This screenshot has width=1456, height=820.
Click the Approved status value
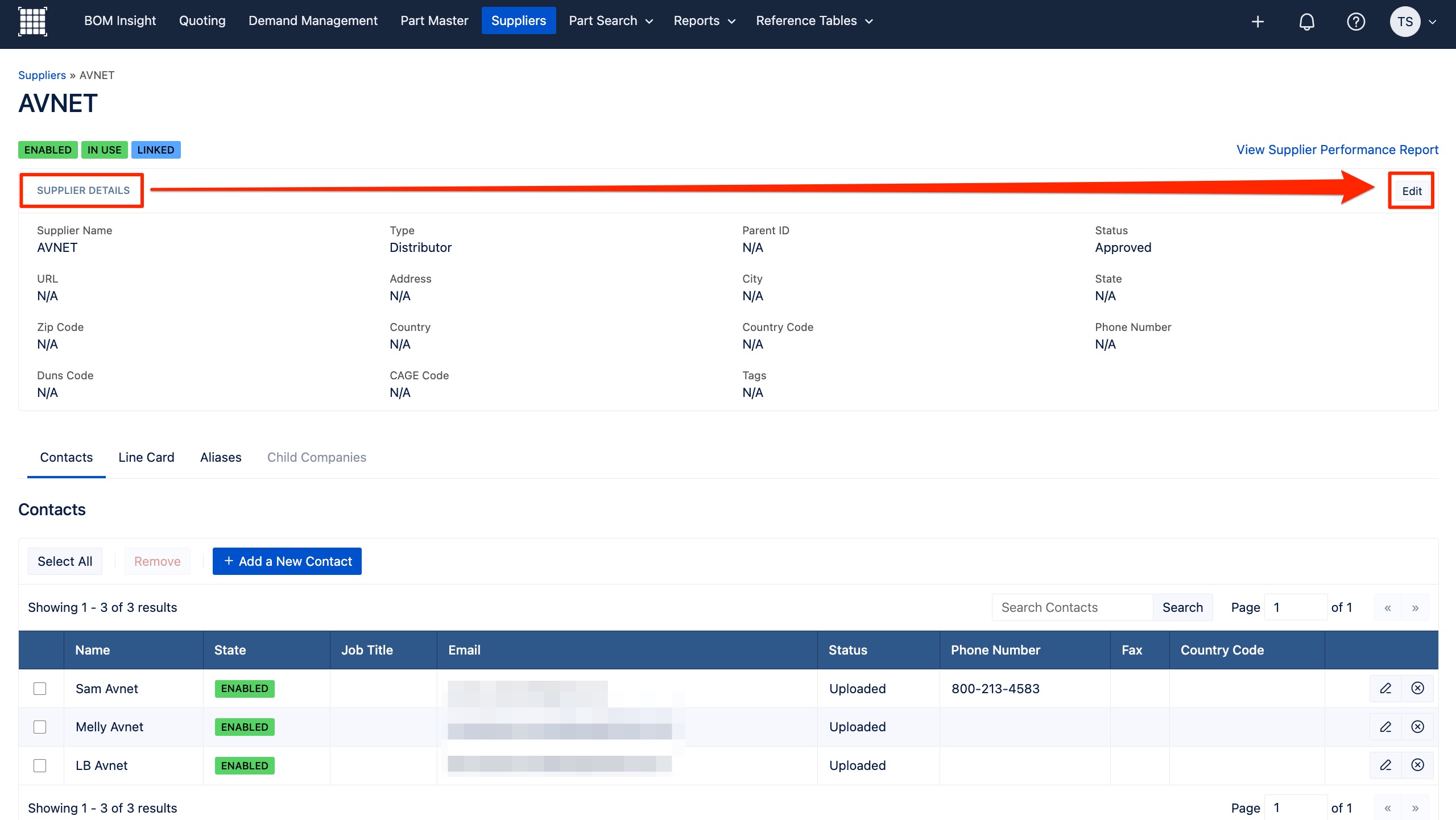point(1123,247)
